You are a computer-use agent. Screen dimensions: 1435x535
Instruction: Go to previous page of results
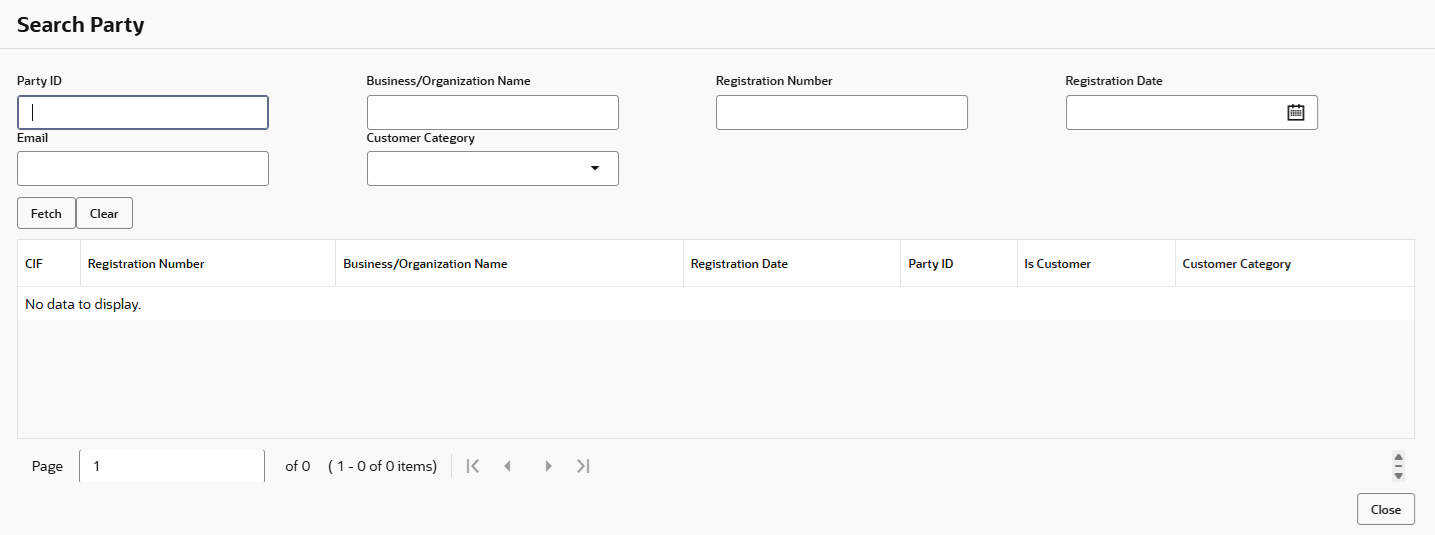[508, 466]
